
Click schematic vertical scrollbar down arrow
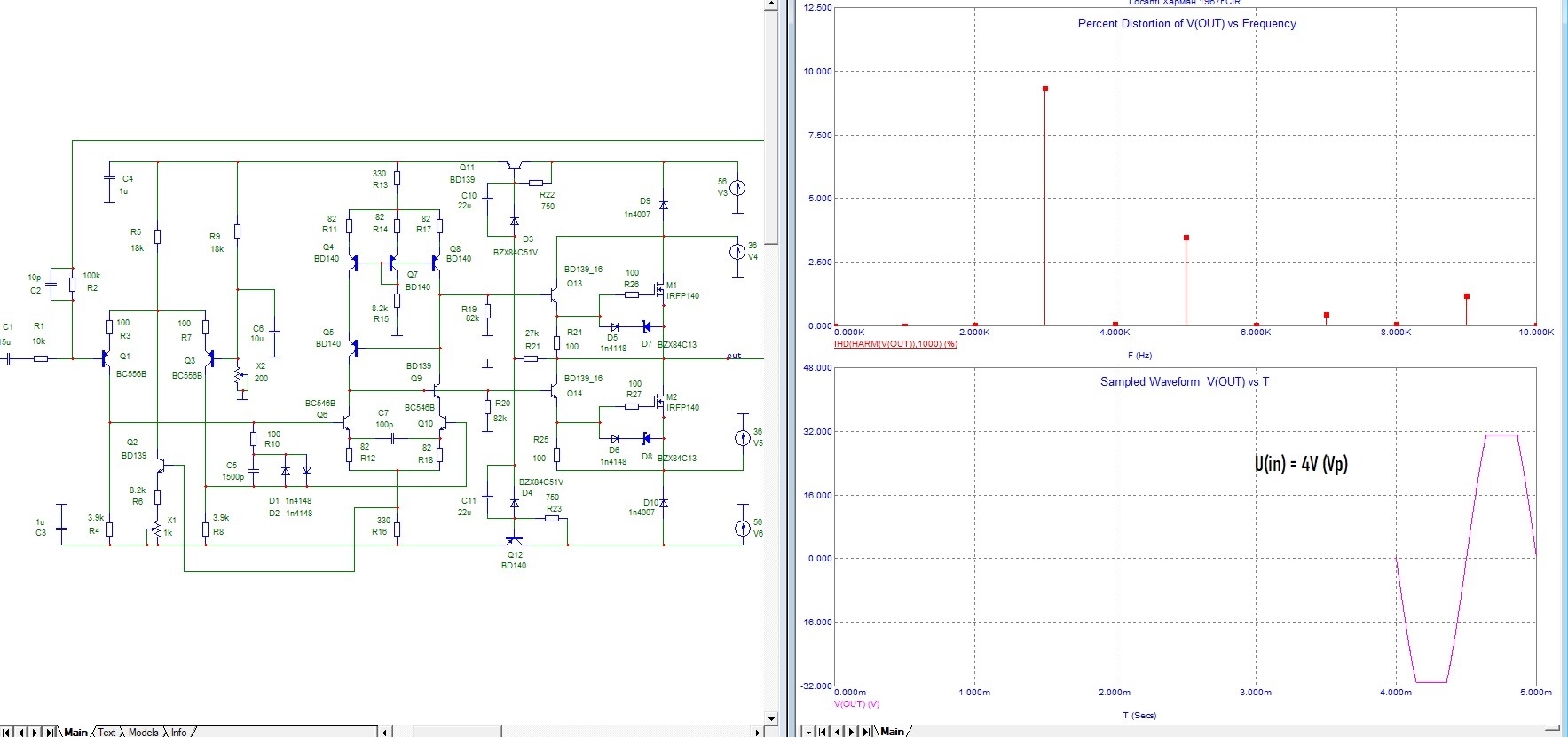pyautogui.click(x=770, y=718)
